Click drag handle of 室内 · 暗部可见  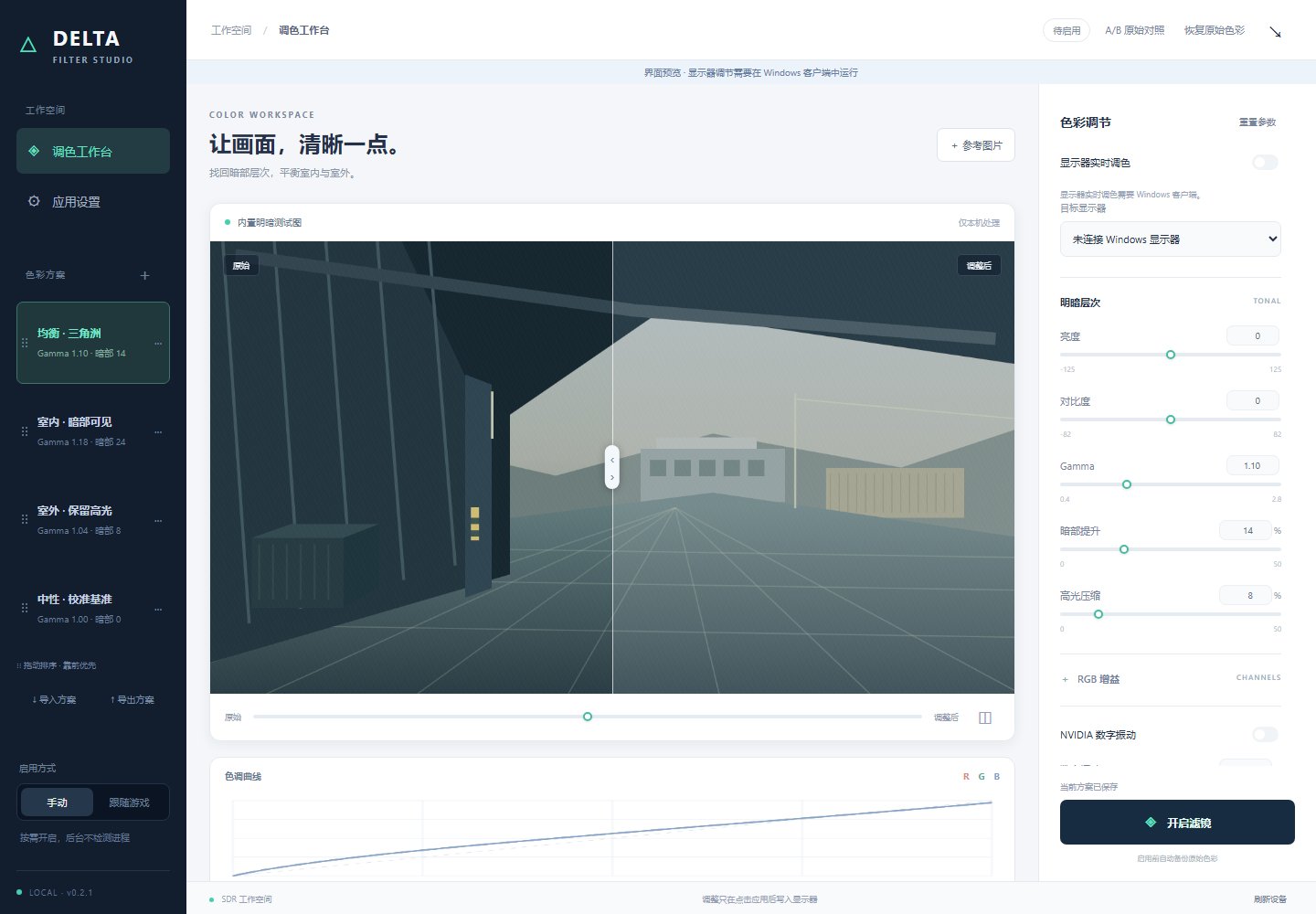25,431
